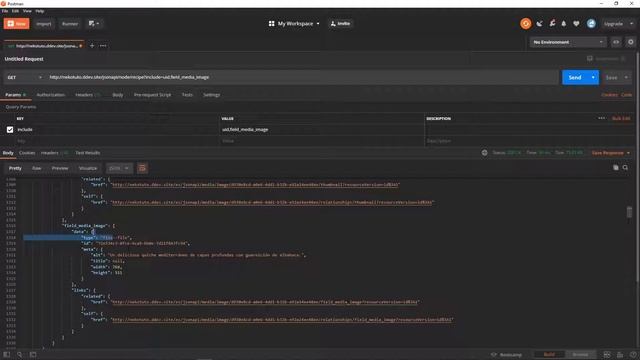Open the Tests tab
Image resolution: width=640 pixels, height=360 pixels.
click(187, 95)
